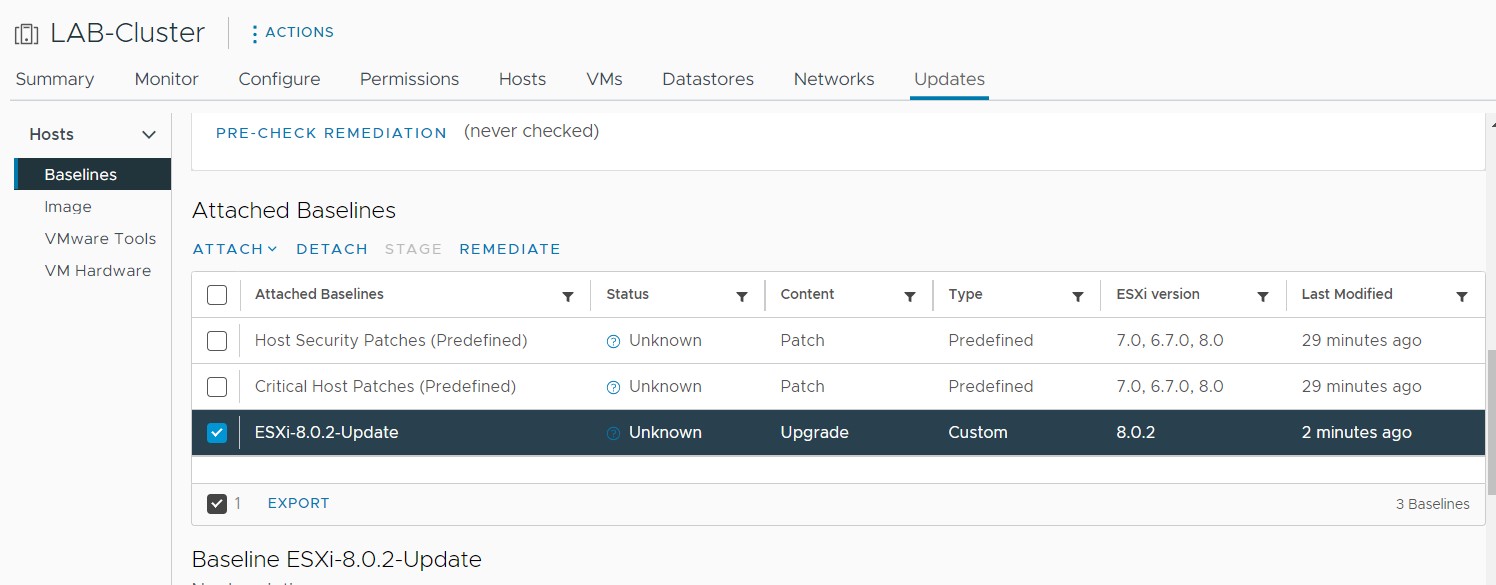
Task: Open the VMs tab
Action: tap(605, 79)
